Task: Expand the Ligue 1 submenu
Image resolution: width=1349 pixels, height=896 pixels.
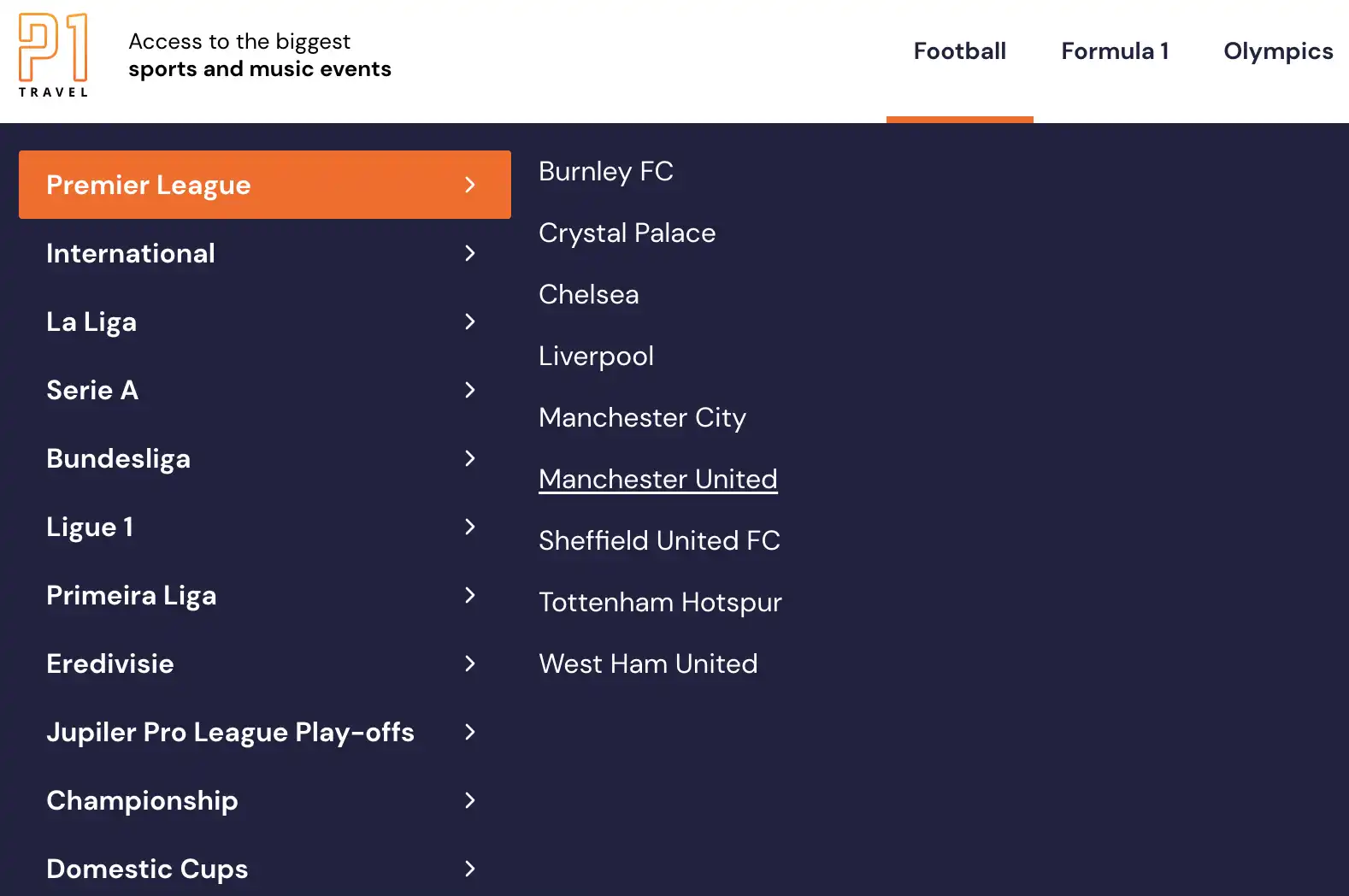Action: [470, 527]
